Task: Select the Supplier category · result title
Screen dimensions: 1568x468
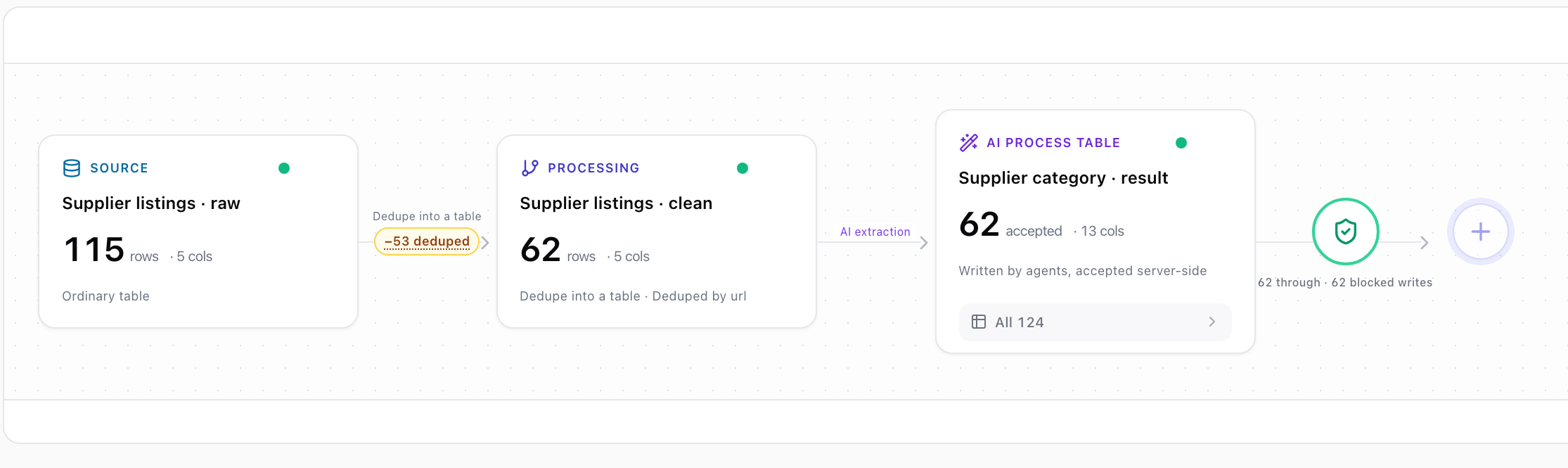Action: pyautogui.click(x=1063, y=178)
